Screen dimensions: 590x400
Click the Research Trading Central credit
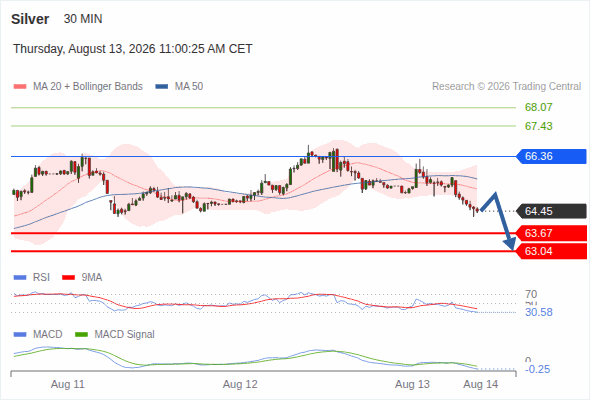[x=506, y=87]
